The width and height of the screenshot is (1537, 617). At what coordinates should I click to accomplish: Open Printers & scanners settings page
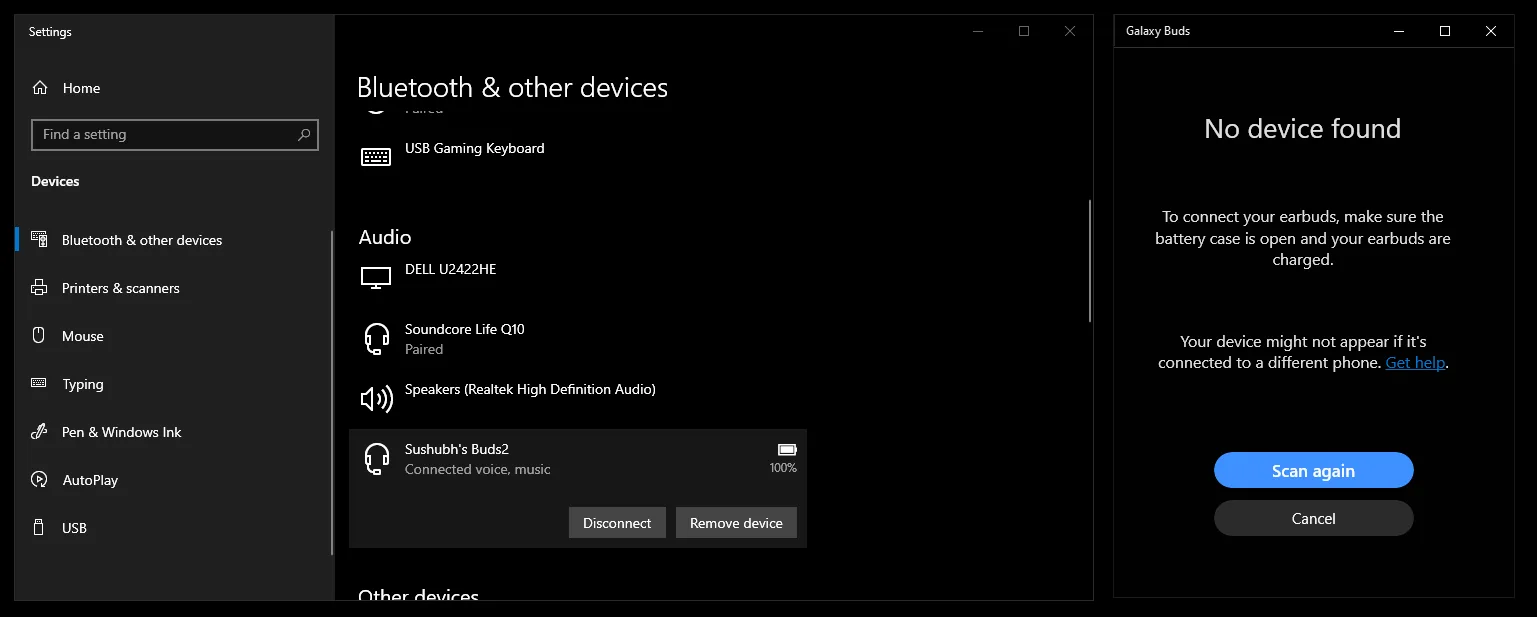[x=174, y=288]
